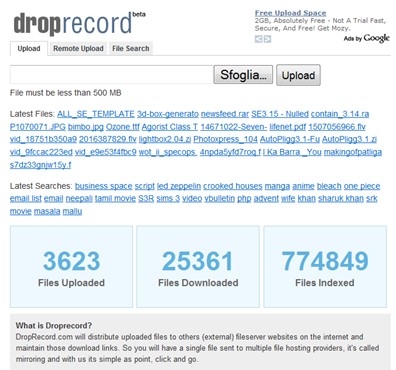Open the File Search tab
The width and height of the screenshot is (396, 370).
(131, 49)
